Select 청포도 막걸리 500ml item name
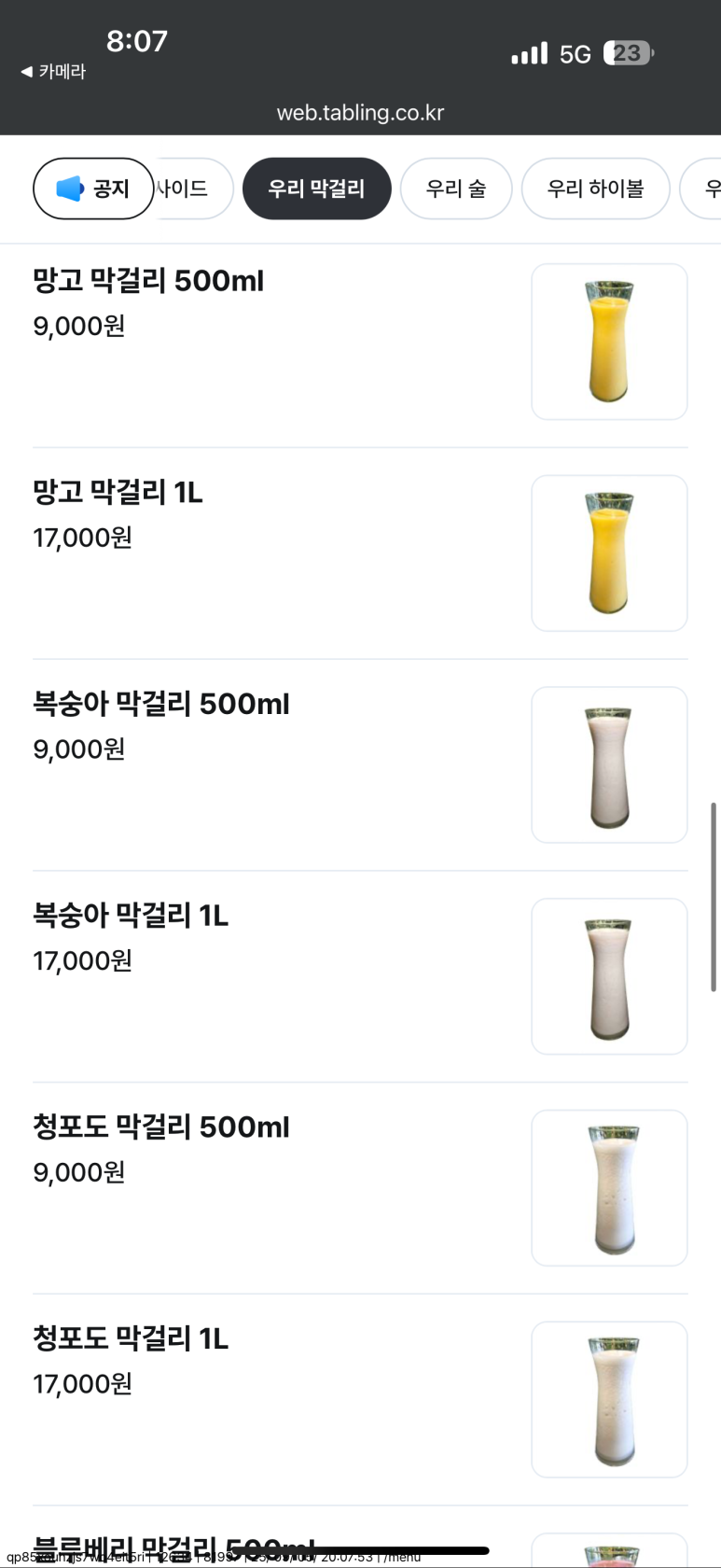The image size is (721, 1568). [161, 1127]
